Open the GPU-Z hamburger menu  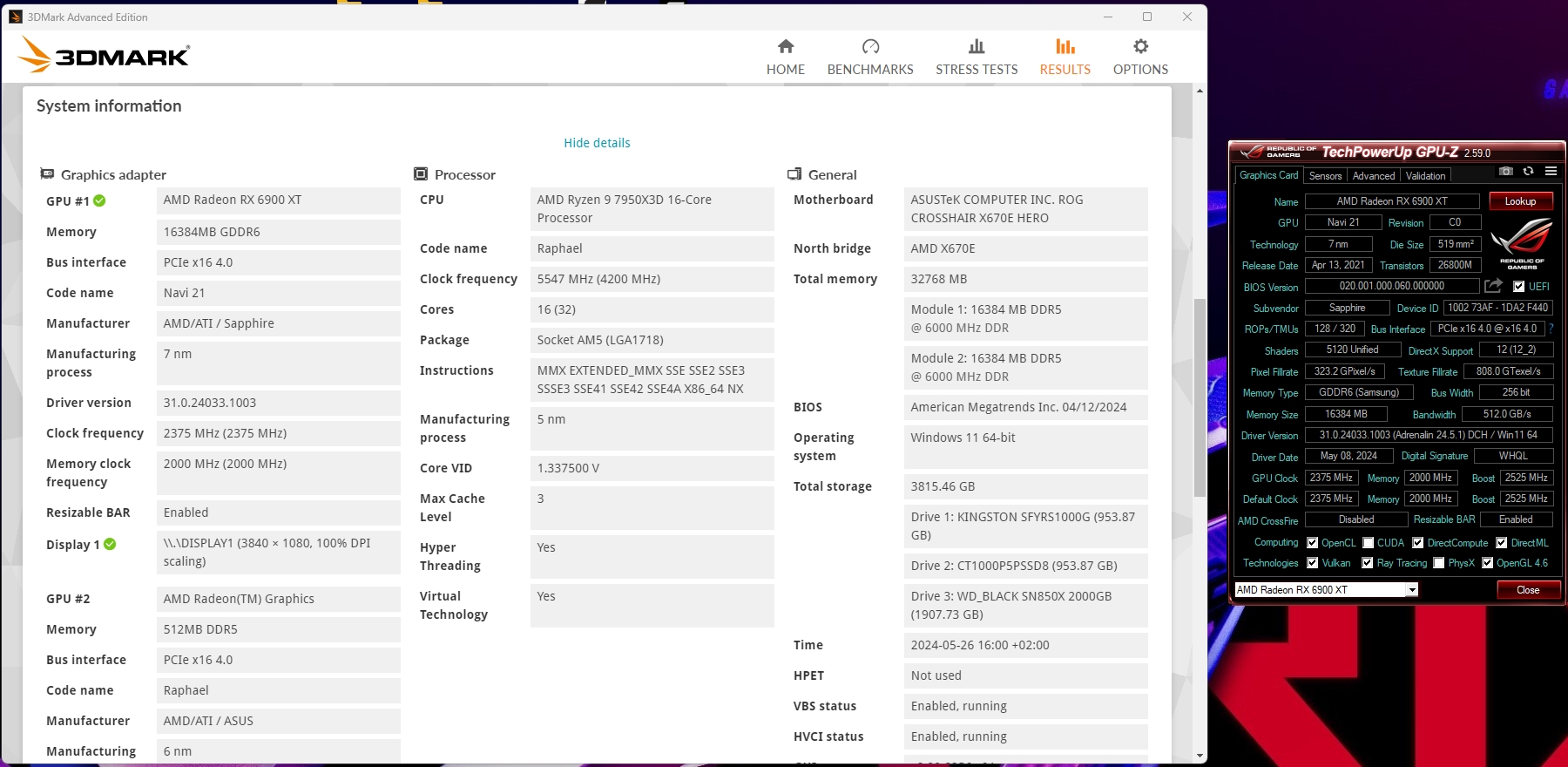(x=1551, y=172)
